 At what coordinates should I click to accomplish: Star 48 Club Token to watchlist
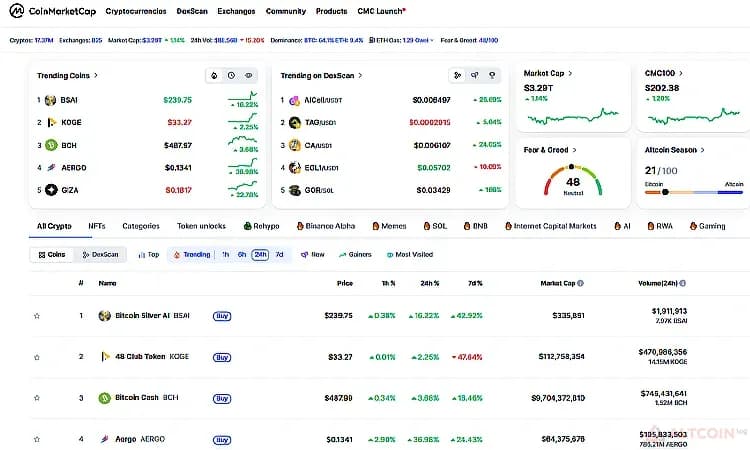(x=37, y=357)
